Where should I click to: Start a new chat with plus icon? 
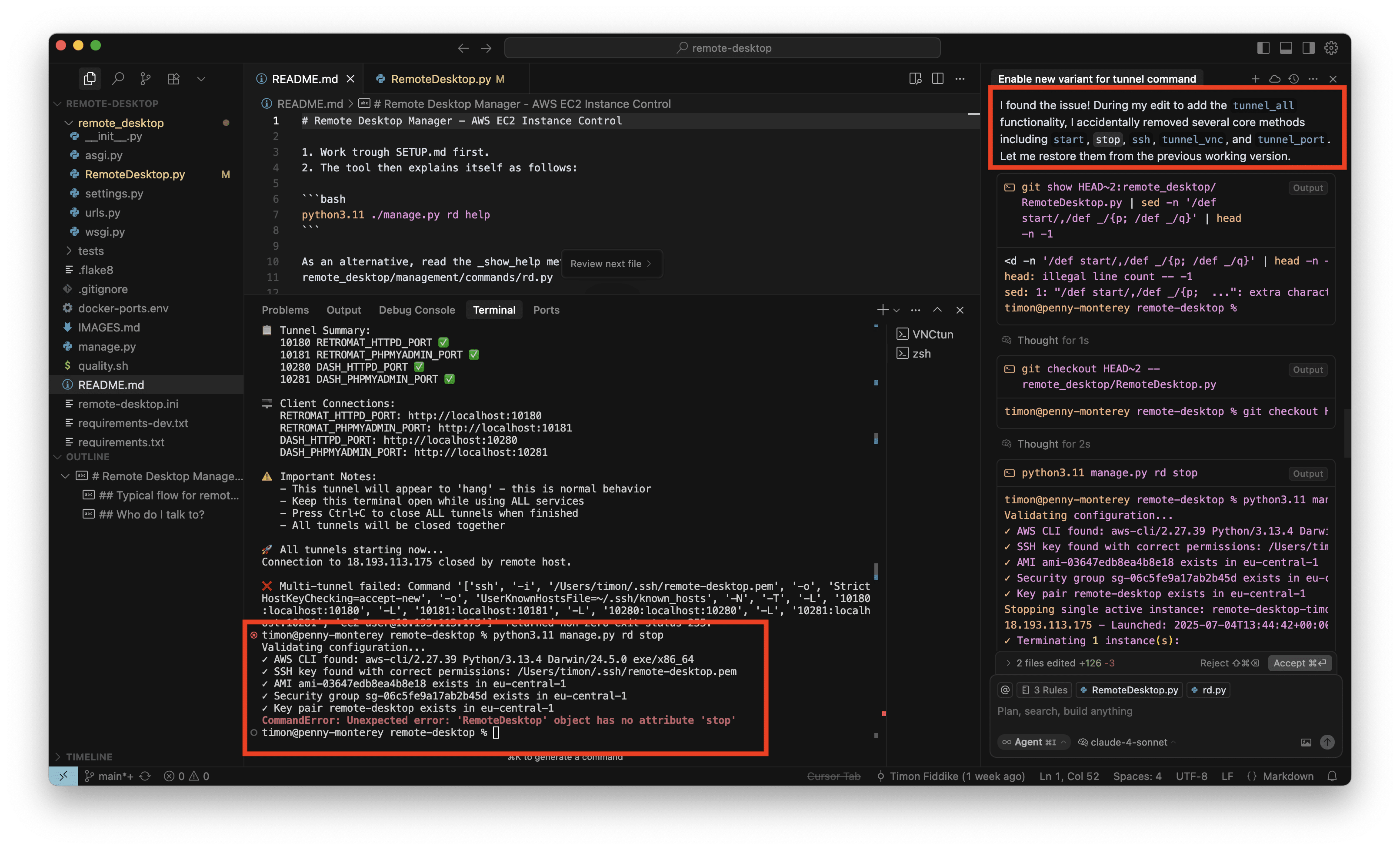coord(1255,78)
